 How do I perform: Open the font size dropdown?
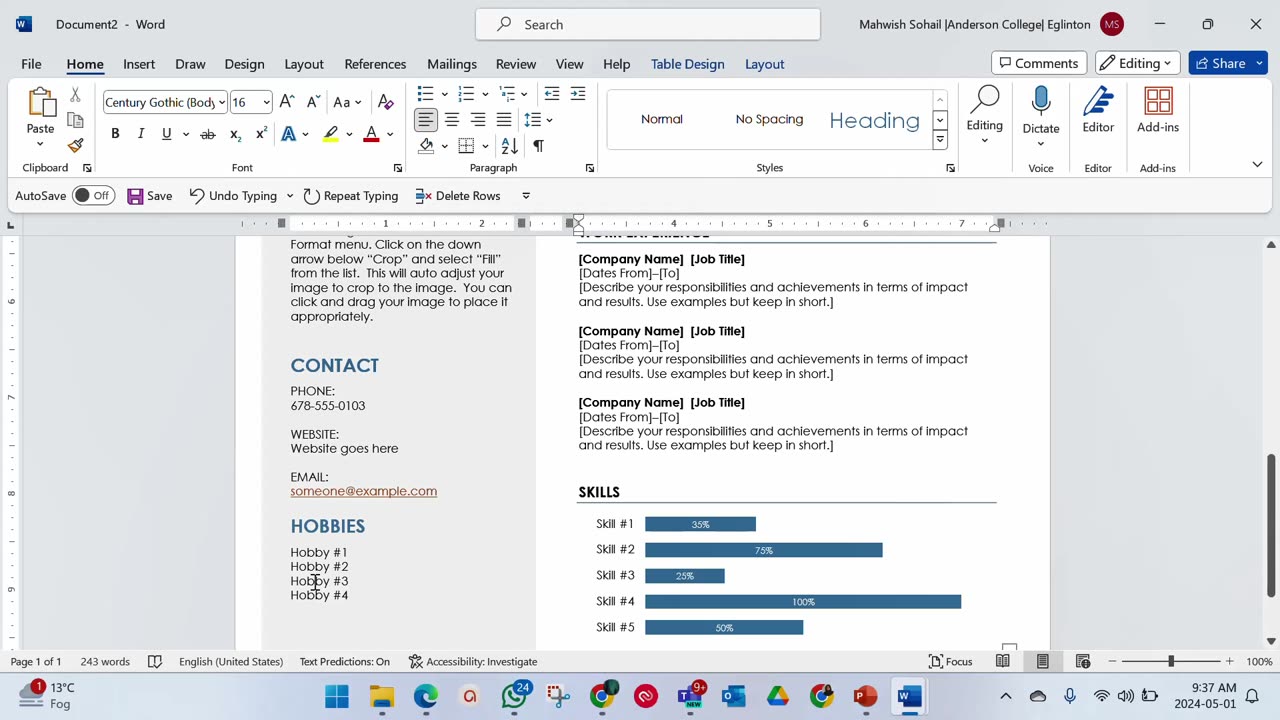coord(266,102)
